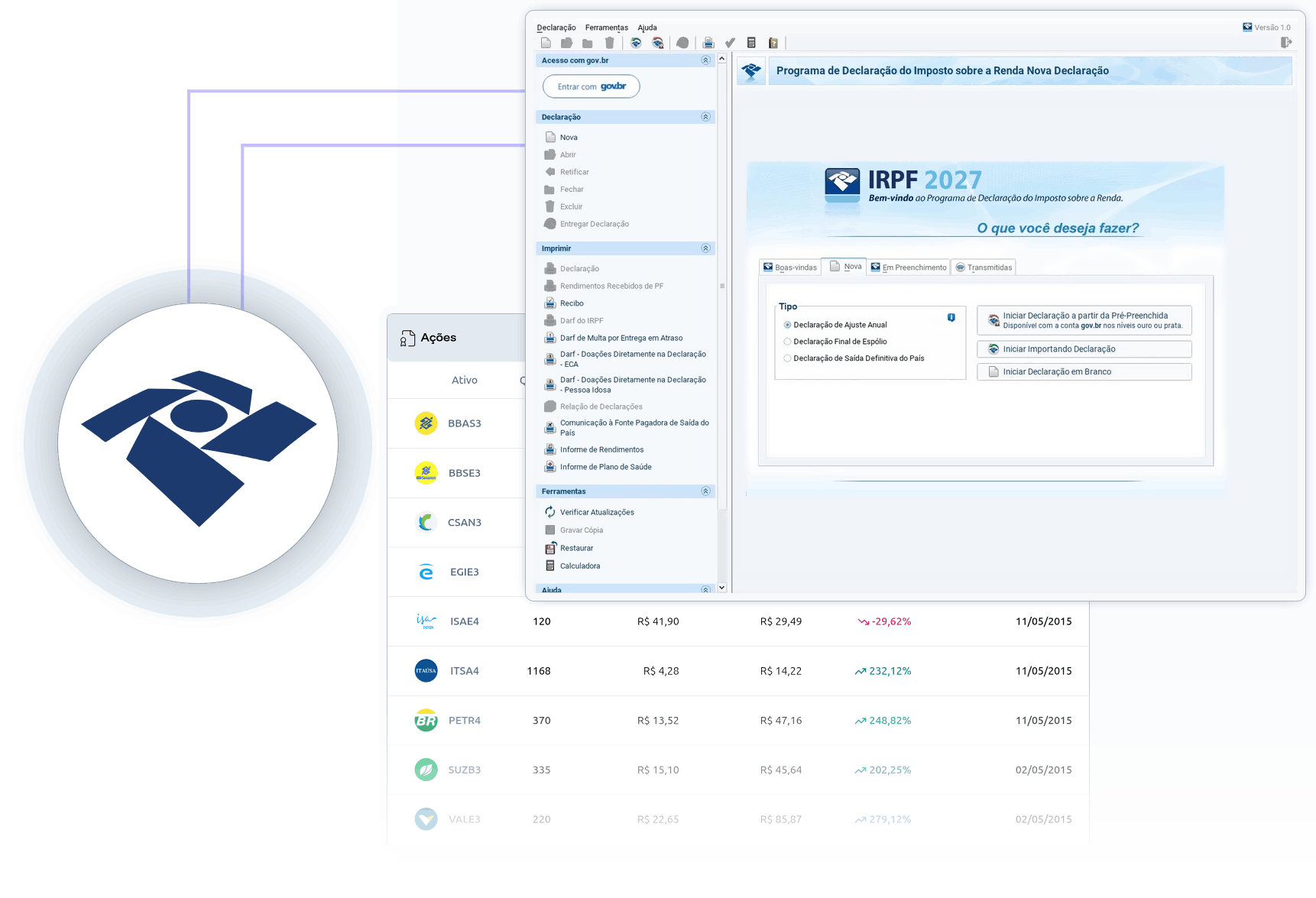Screen dimensions: 1316x898
Task: Click the ITSA4 Itaúsa logo in Ações table
Action: pyautogui.click(x=426, y=671)
